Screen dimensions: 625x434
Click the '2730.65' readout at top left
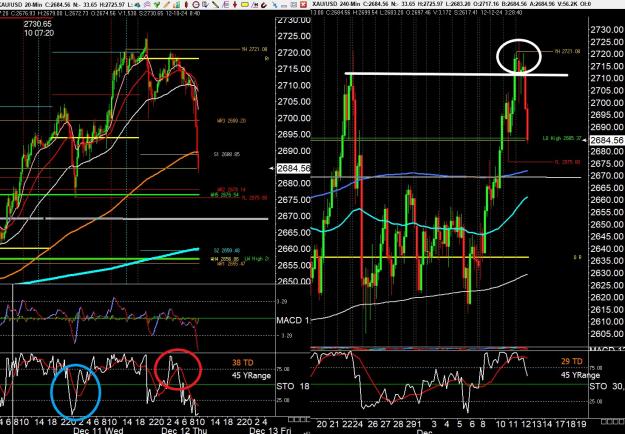(x=36, y=24)
